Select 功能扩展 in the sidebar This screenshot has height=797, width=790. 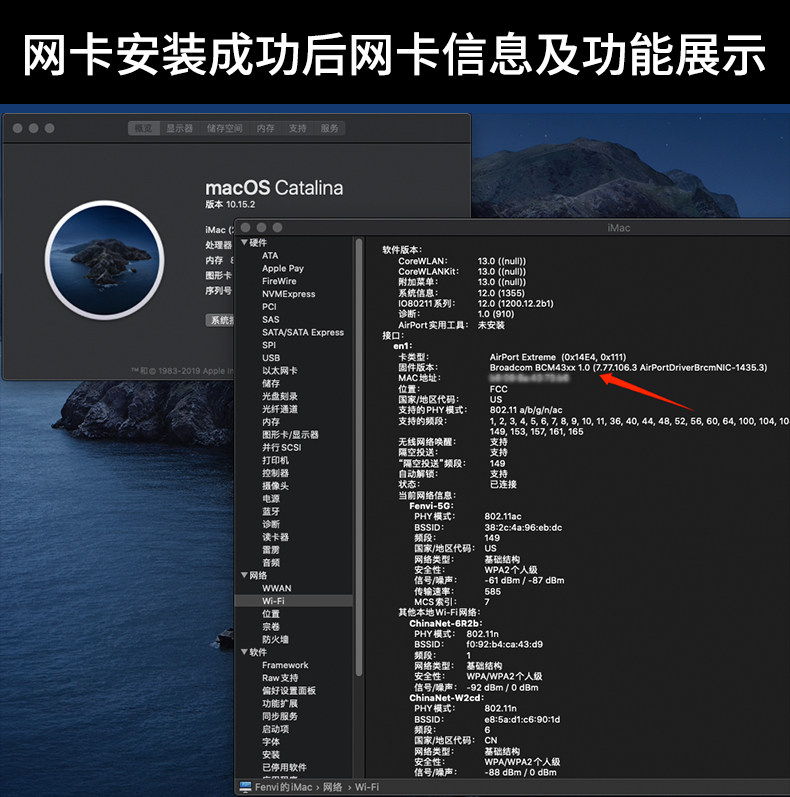click(280, 703)
